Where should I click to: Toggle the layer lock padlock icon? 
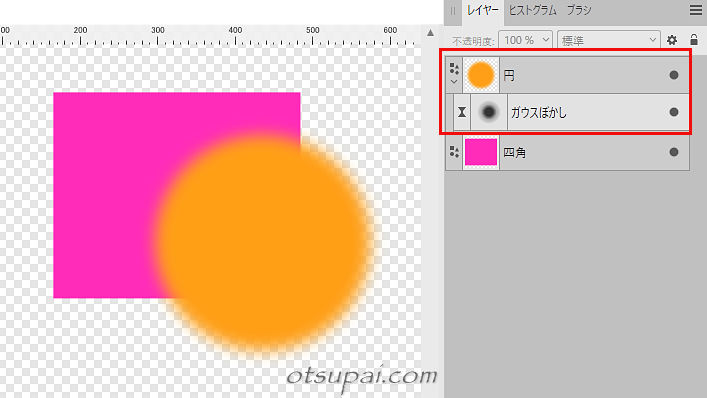(x=694, y=40)
